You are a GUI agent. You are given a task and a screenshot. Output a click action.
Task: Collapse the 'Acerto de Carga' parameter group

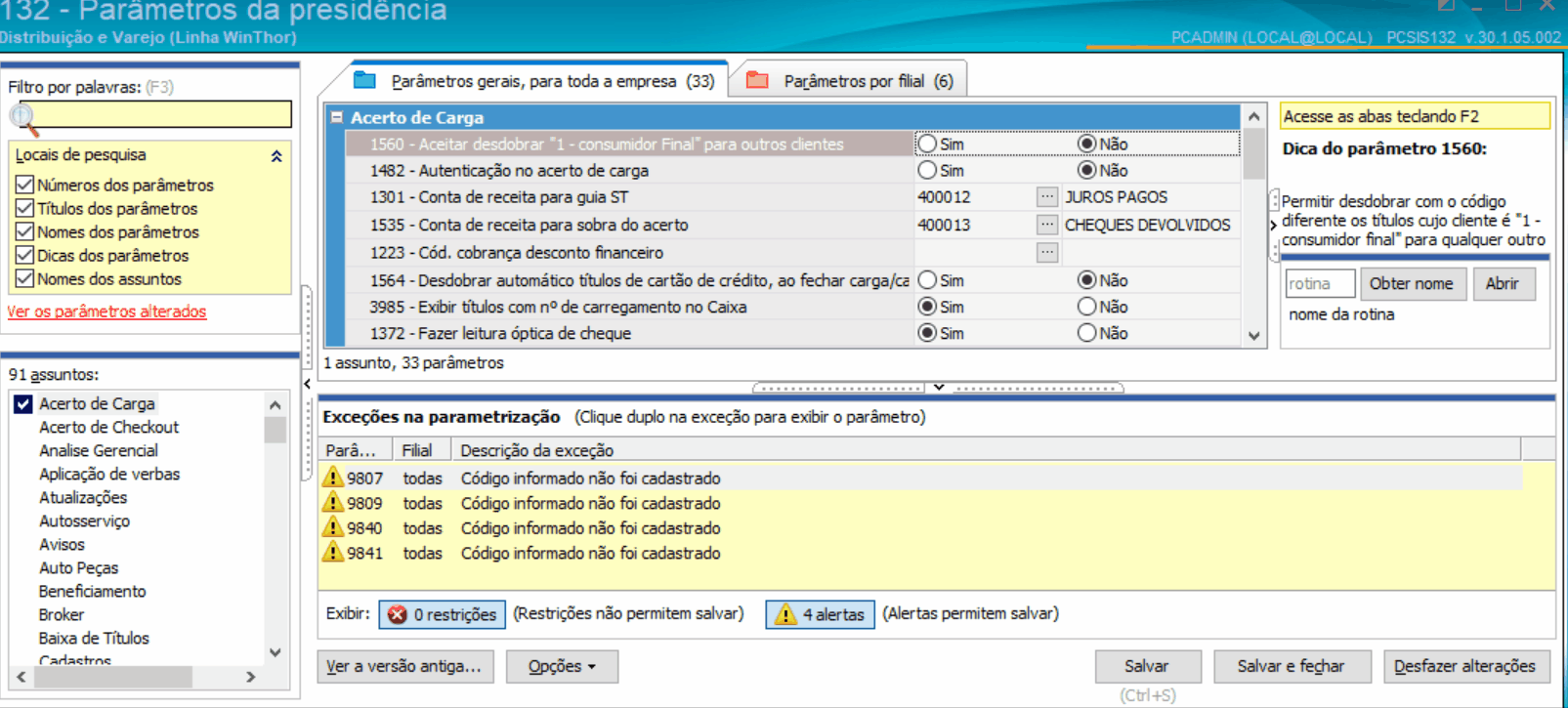tap(336, 117)
